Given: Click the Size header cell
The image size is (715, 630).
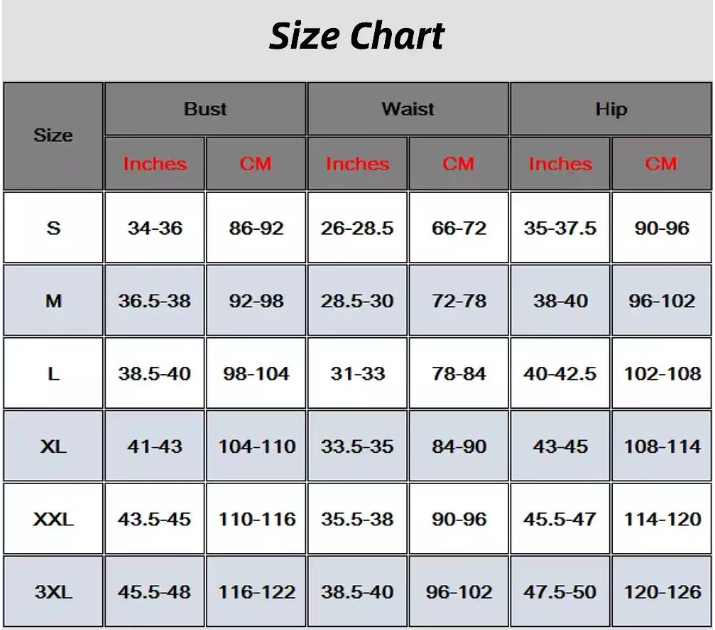Looking at the screenshot, I should tap(53, 136).
